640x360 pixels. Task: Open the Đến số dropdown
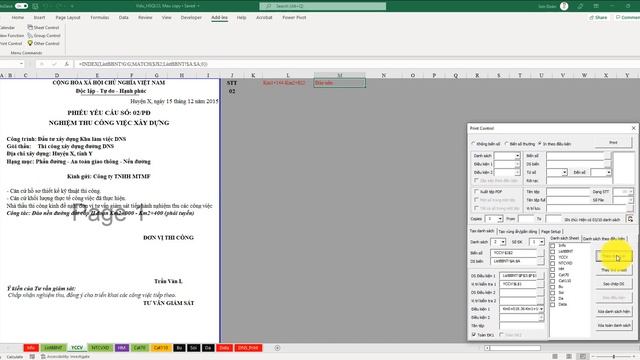609,172
